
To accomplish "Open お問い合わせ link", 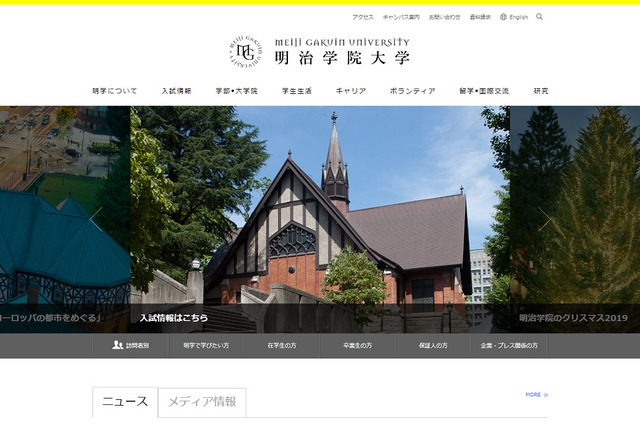I will tap(444, 17).
